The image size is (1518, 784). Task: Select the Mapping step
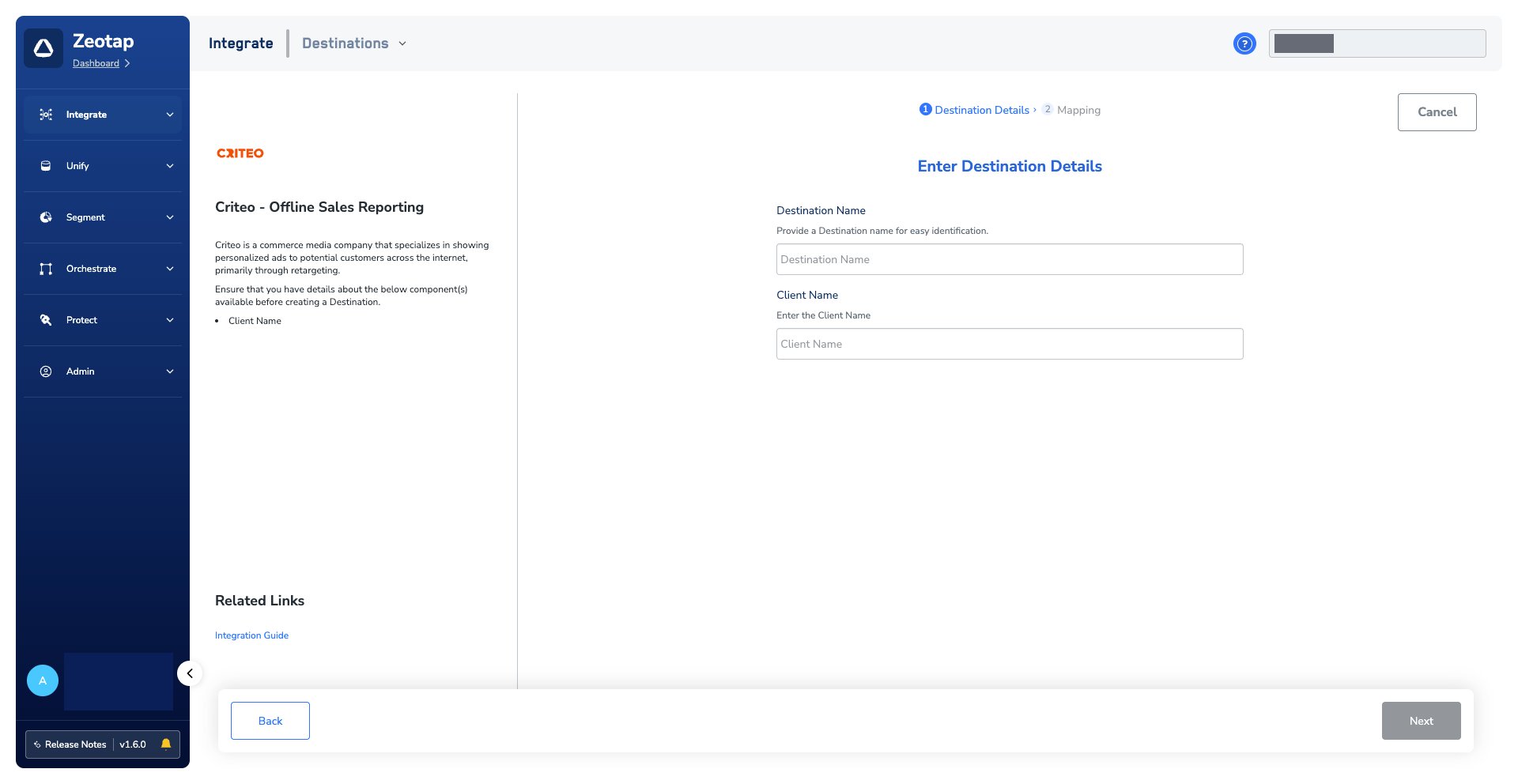[x=1071, y=110]
